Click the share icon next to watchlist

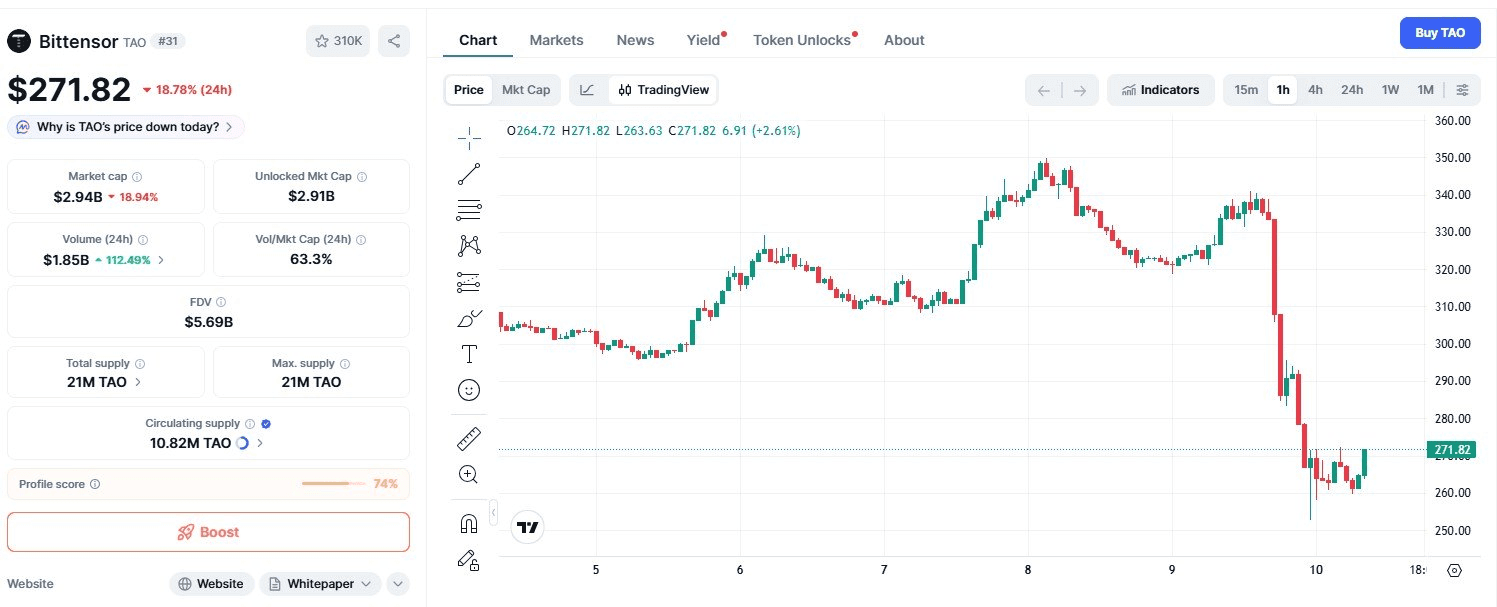click(394, 41)
